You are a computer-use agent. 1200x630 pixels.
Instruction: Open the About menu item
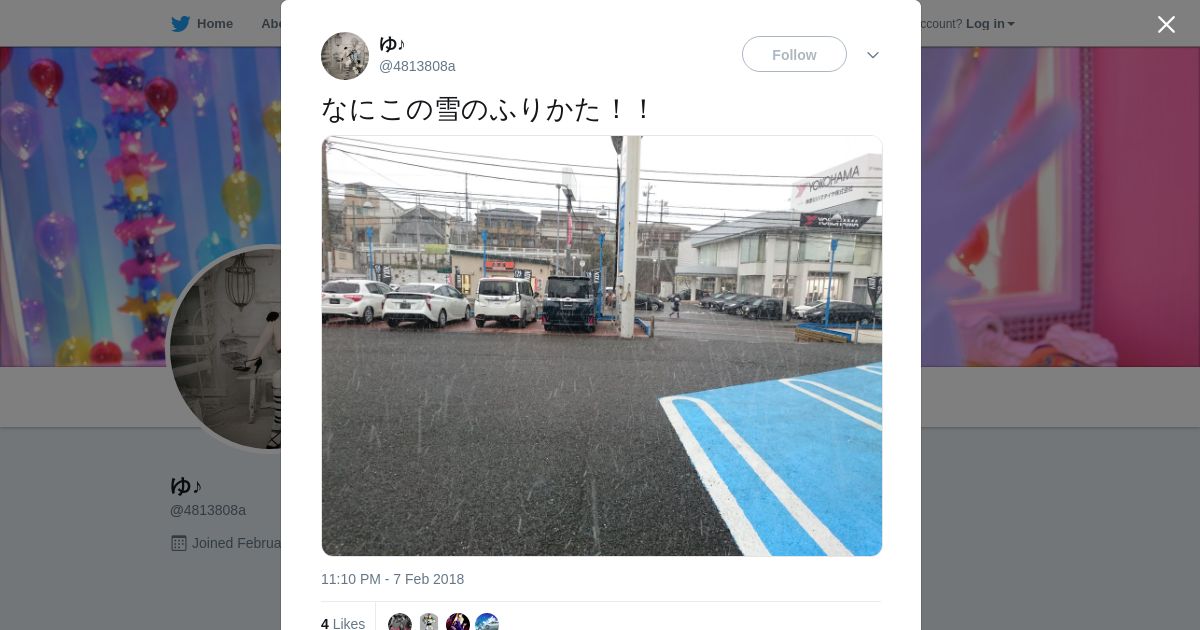click(x=271, y=24)
